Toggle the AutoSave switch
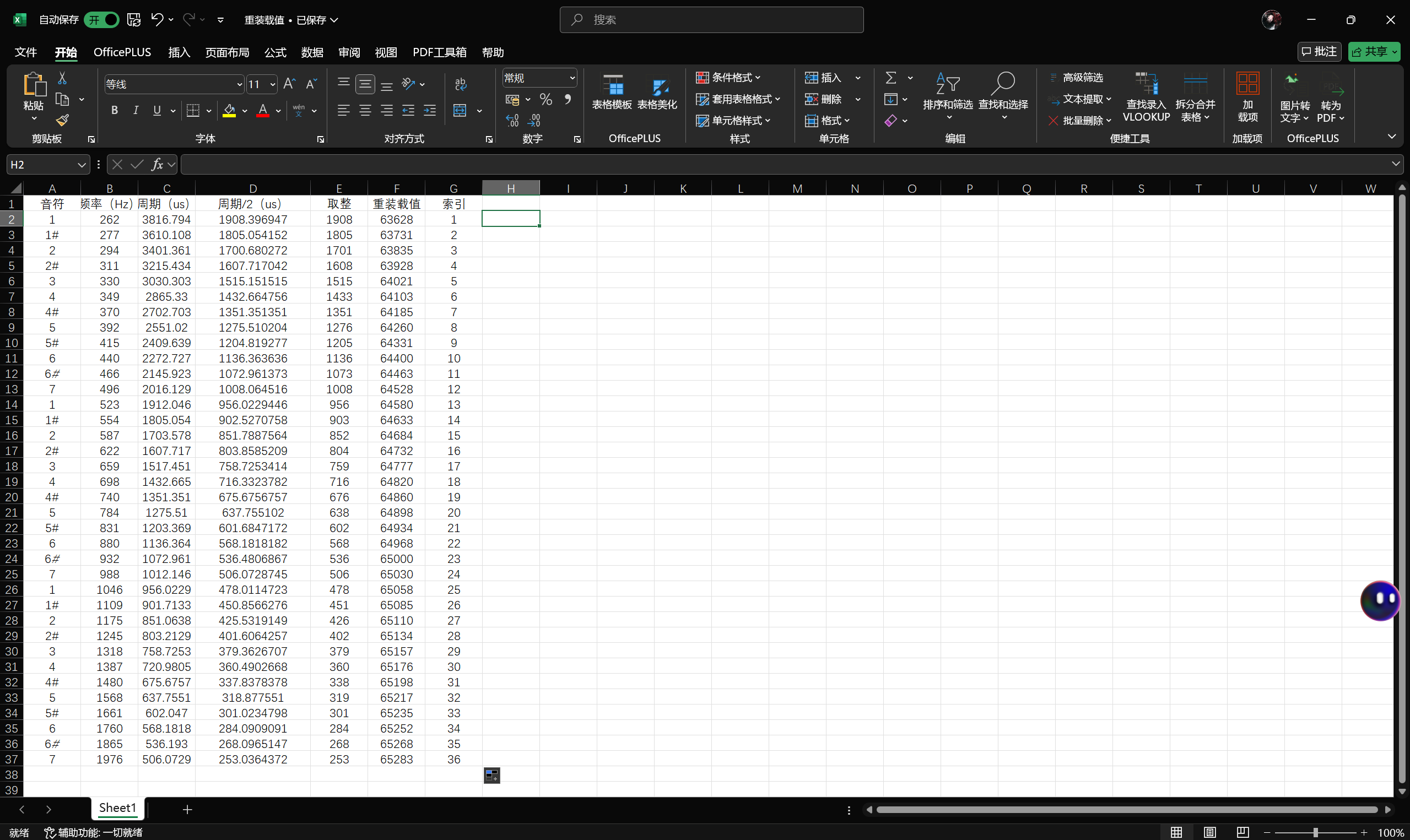The width and height of the screenshot is (1410, 840). 102,20
